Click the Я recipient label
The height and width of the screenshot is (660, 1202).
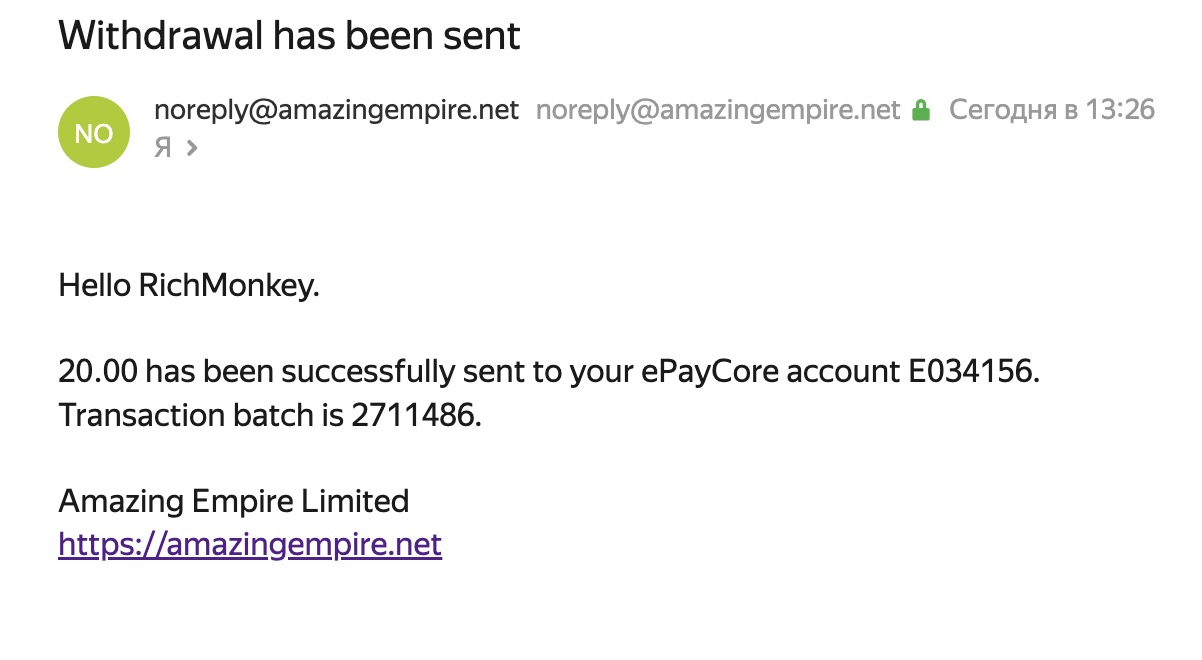tap(162, 148)
